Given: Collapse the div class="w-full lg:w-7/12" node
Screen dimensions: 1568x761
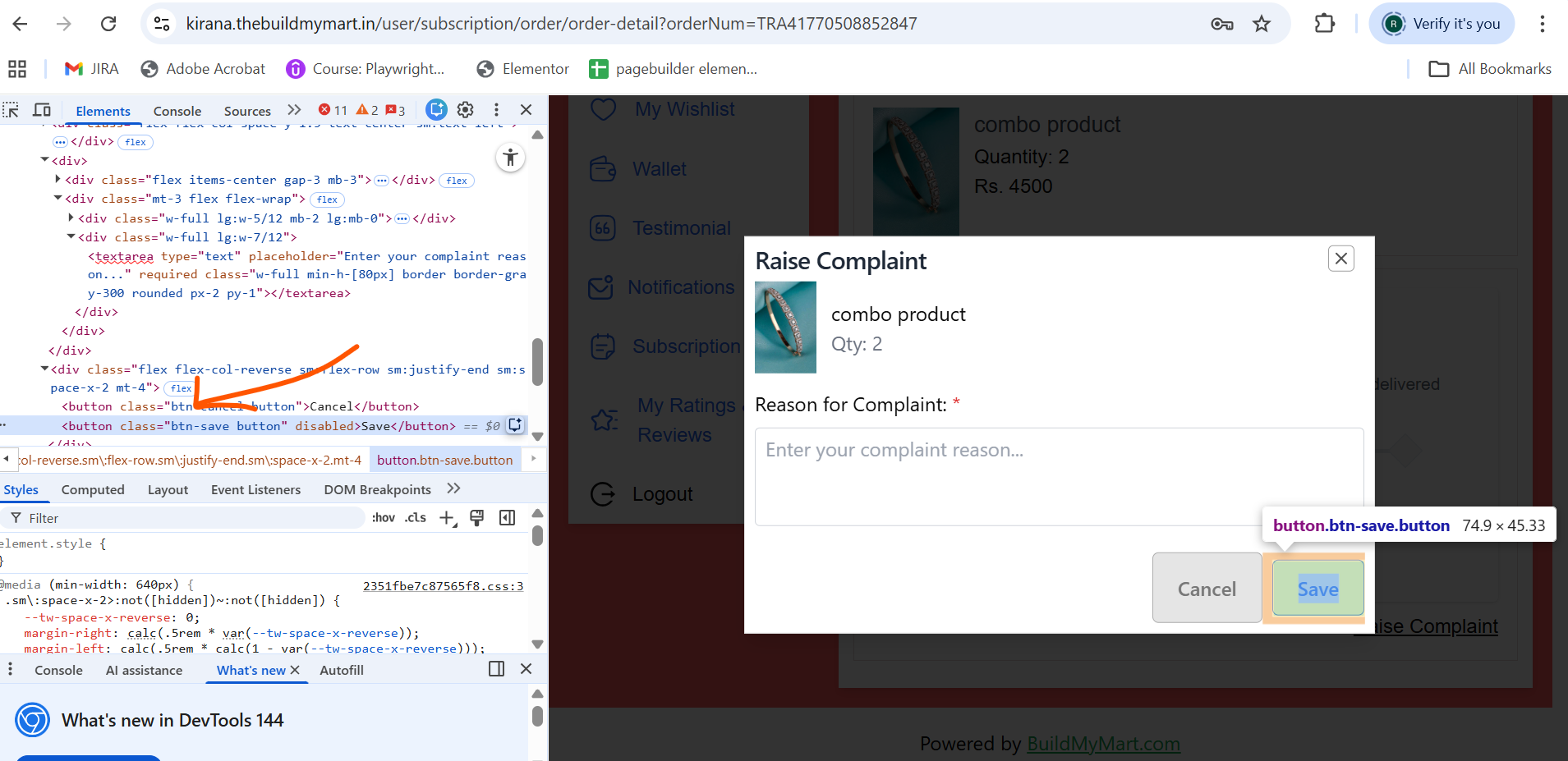Looking at the screenshot, I should [71, 236].
